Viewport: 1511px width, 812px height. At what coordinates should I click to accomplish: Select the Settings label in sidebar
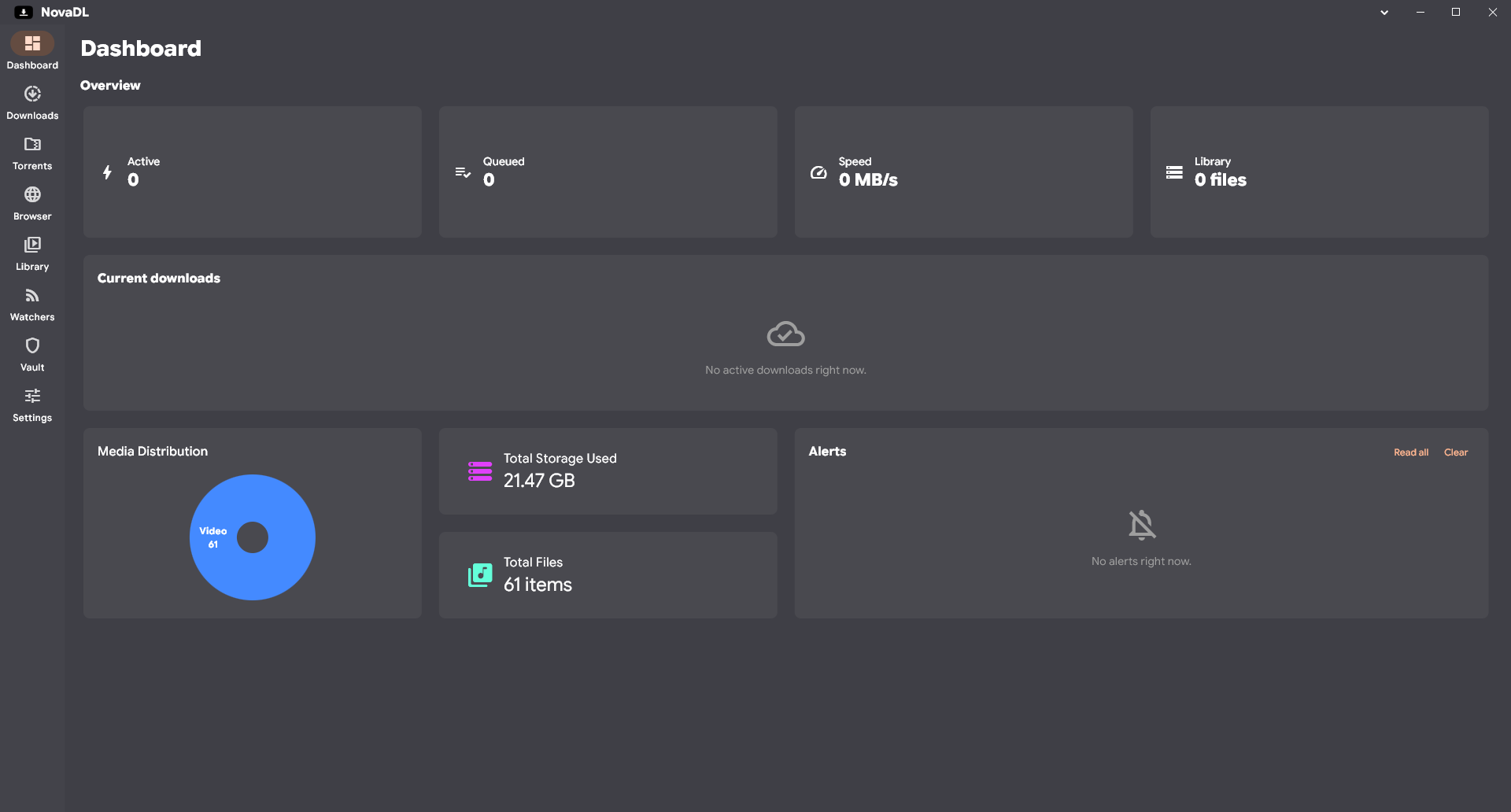(32, 418)
